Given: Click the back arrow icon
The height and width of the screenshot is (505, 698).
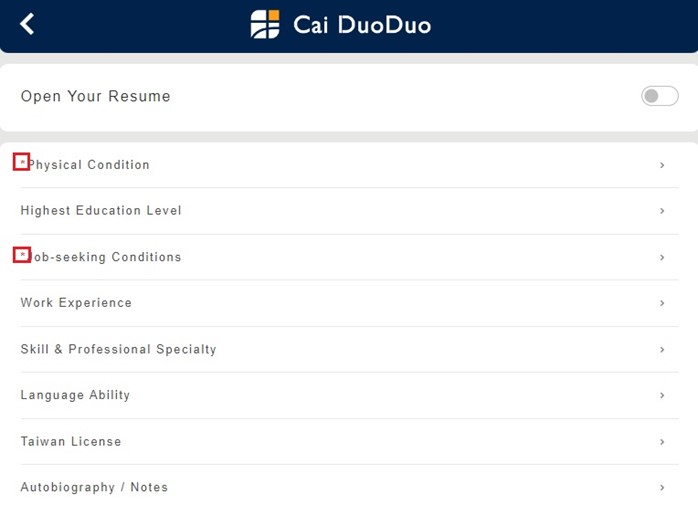Looking at the screenshot, I should click(27, 24).
